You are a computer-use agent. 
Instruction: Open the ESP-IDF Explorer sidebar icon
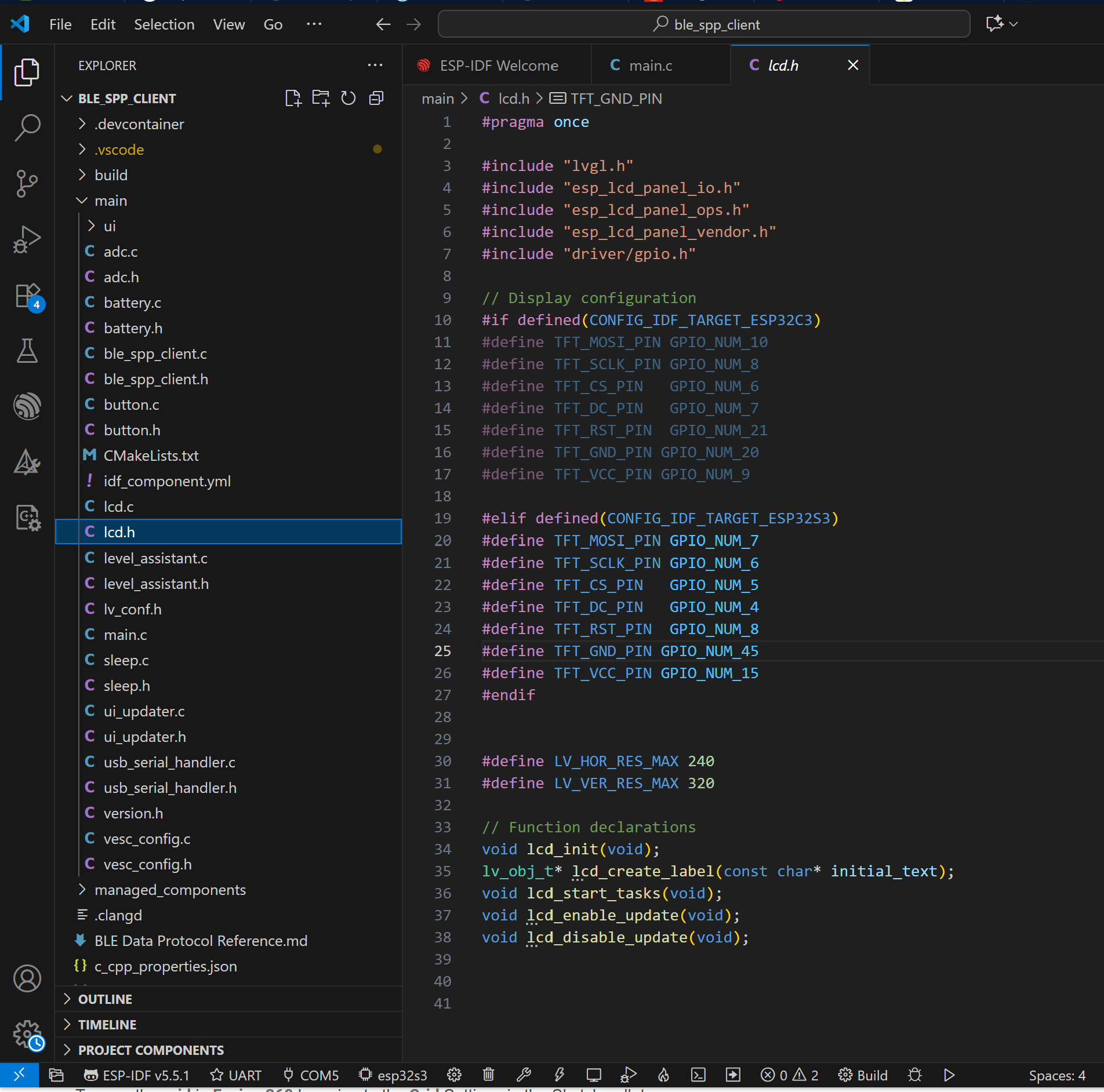click(x=27, y=406)
